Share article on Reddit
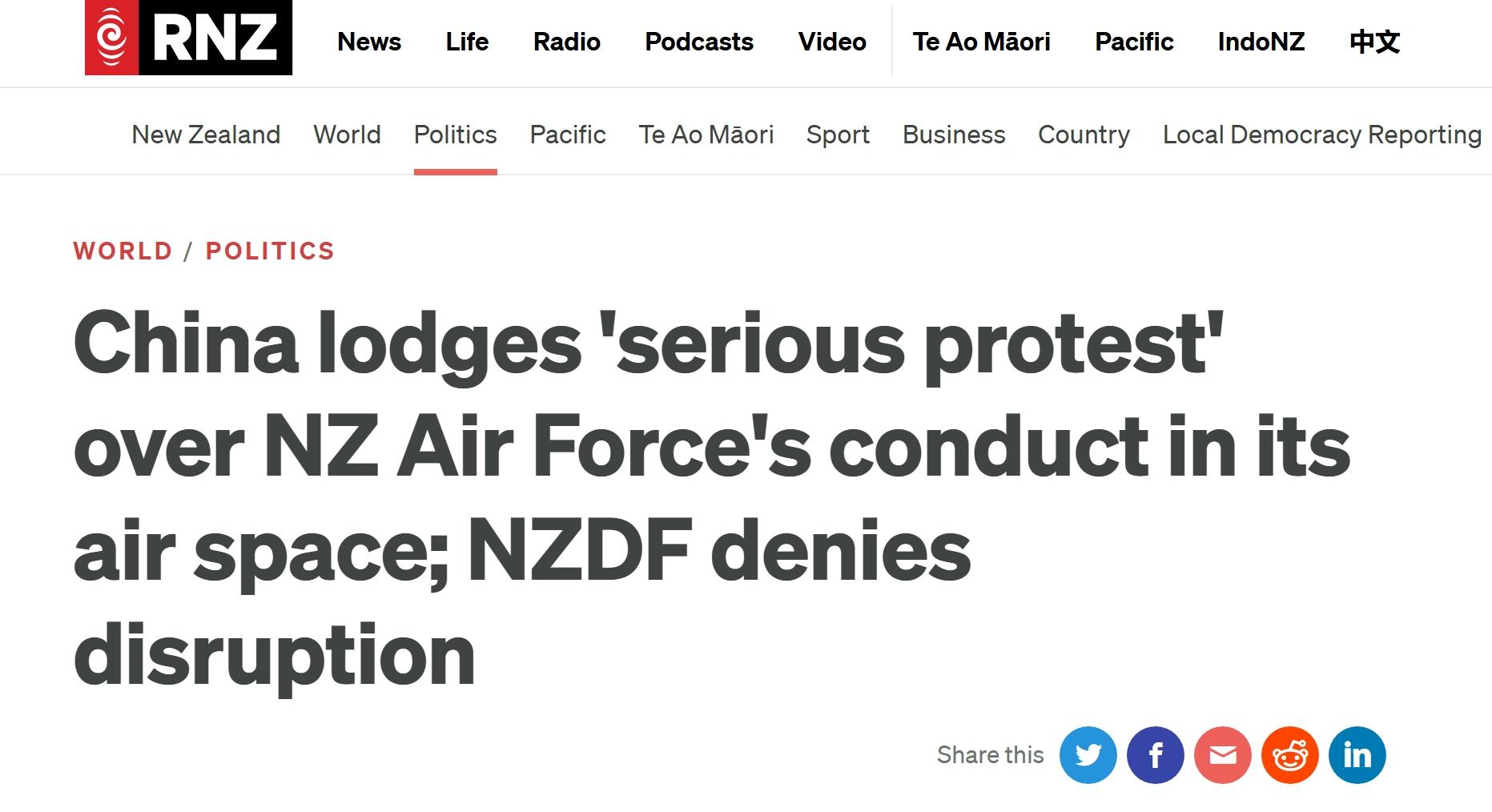Viewport: 1492px width, 812px height. tap(1289, 755)
